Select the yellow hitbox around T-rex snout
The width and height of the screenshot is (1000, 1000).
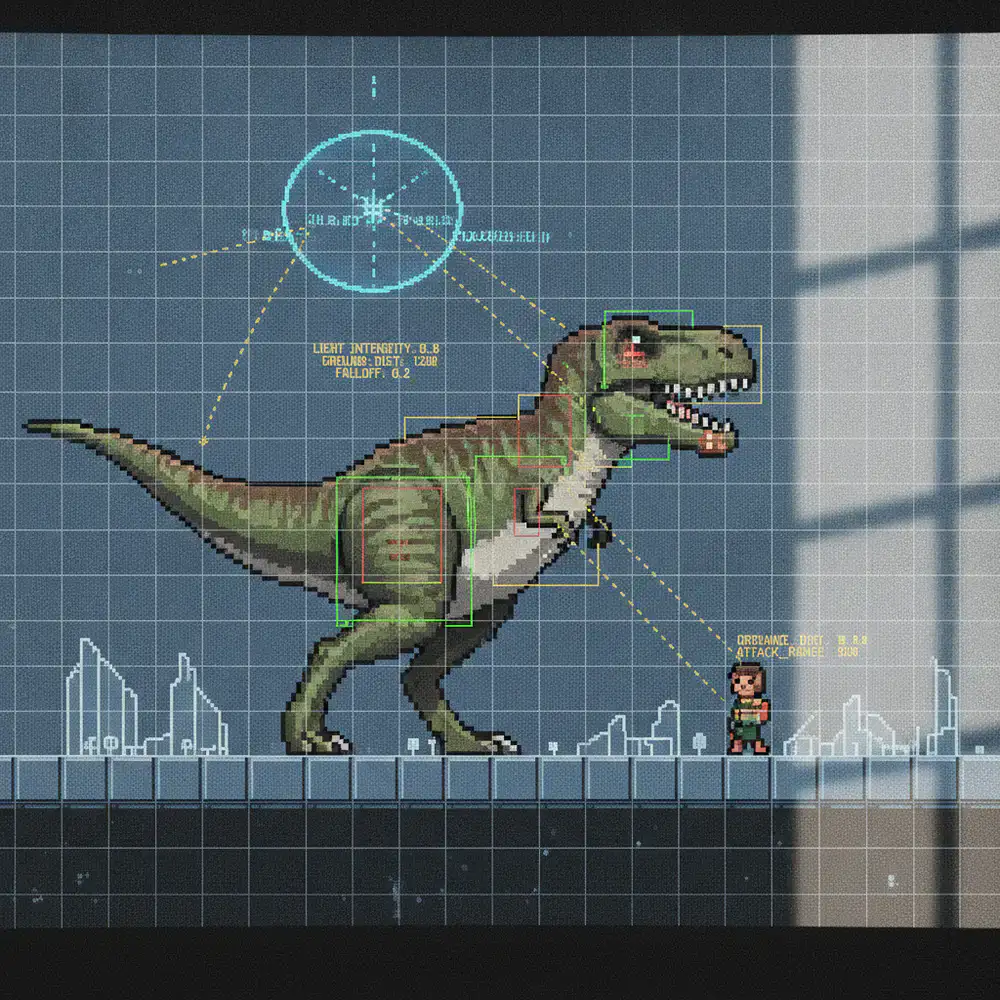742,364
